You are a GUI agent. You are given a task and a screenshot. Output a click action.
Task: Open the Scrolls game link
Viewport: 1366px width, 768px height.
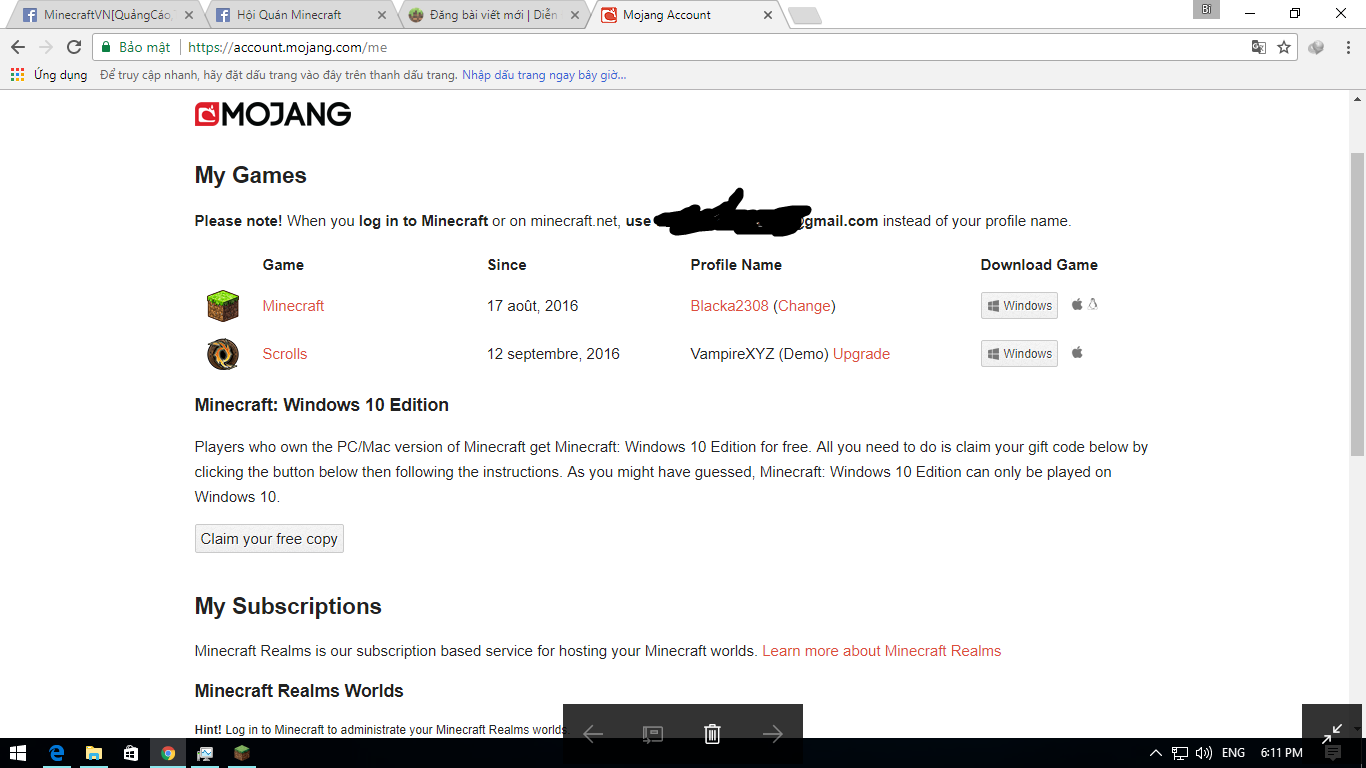pyautogui.click(x=285, y=354)
